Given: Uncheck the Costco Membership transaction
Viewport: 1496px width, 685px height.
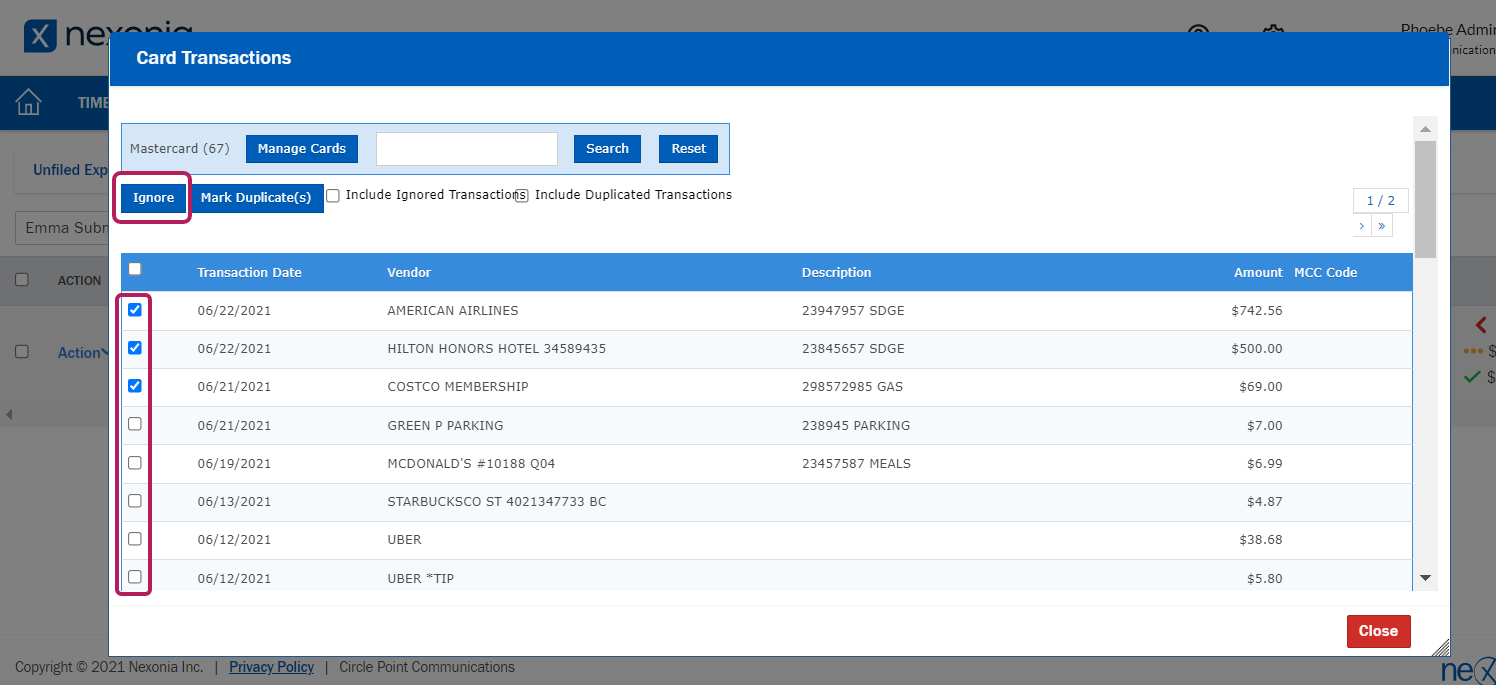Looking at the screenshot, I should pos(135,386).
